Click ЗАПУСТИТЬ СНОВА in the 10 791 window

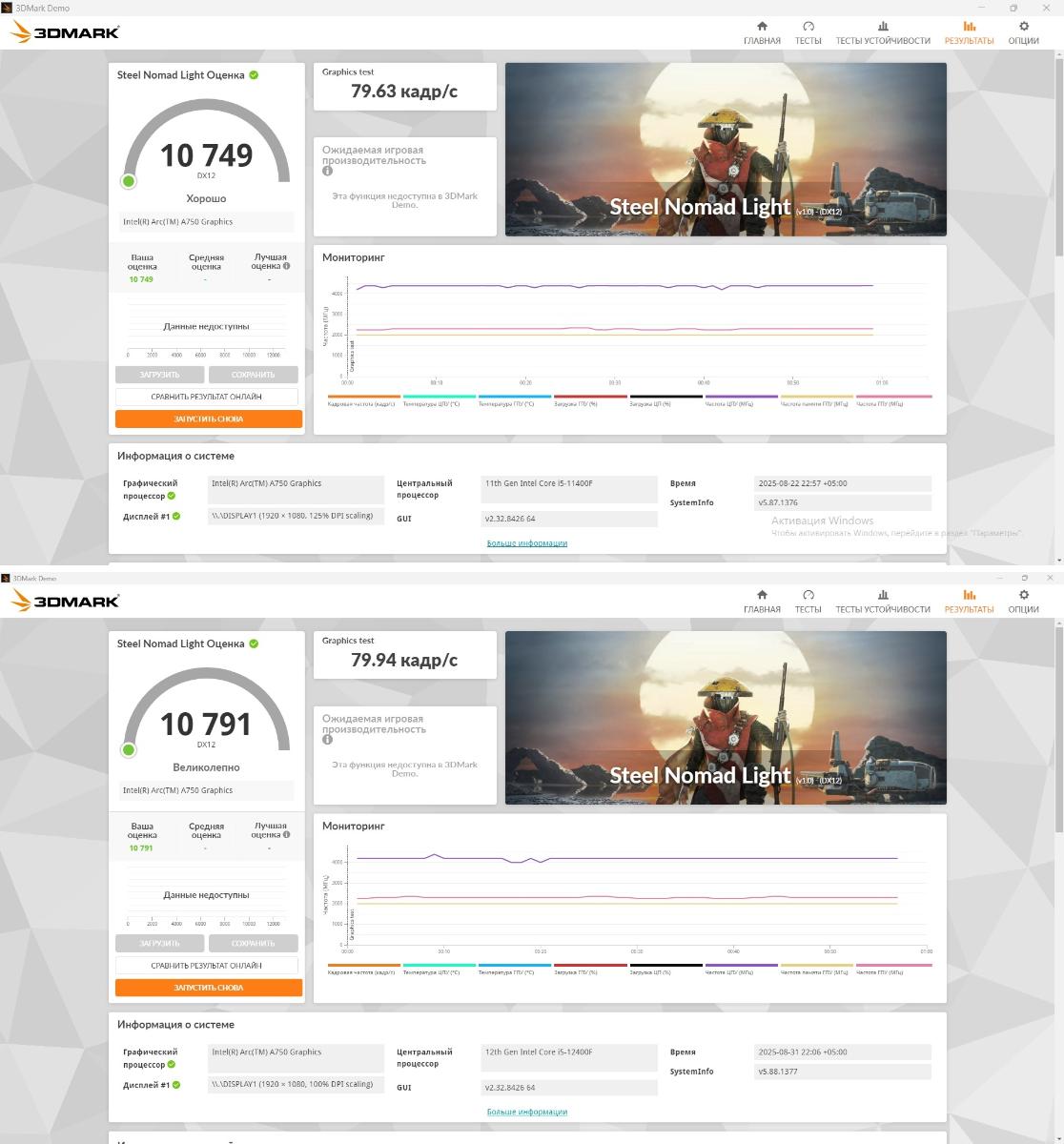[209, 988]
